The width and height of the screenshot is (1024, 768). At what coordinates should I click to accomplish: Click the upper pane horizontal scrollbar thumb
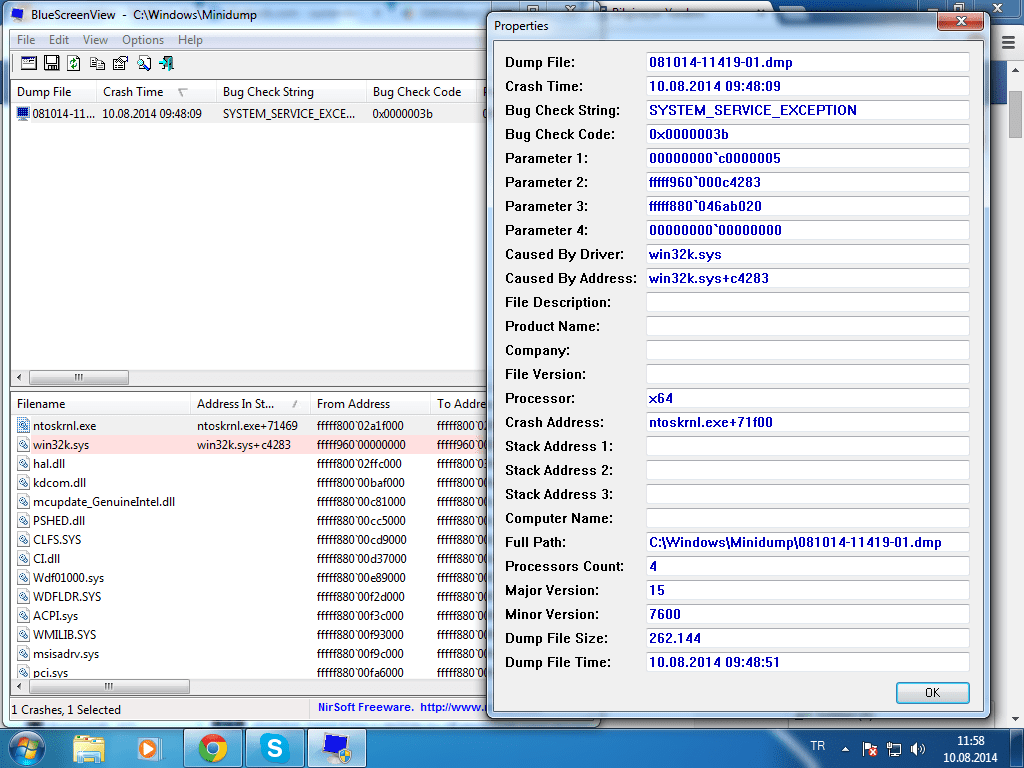pyautogui.click(x=79, y=377)
